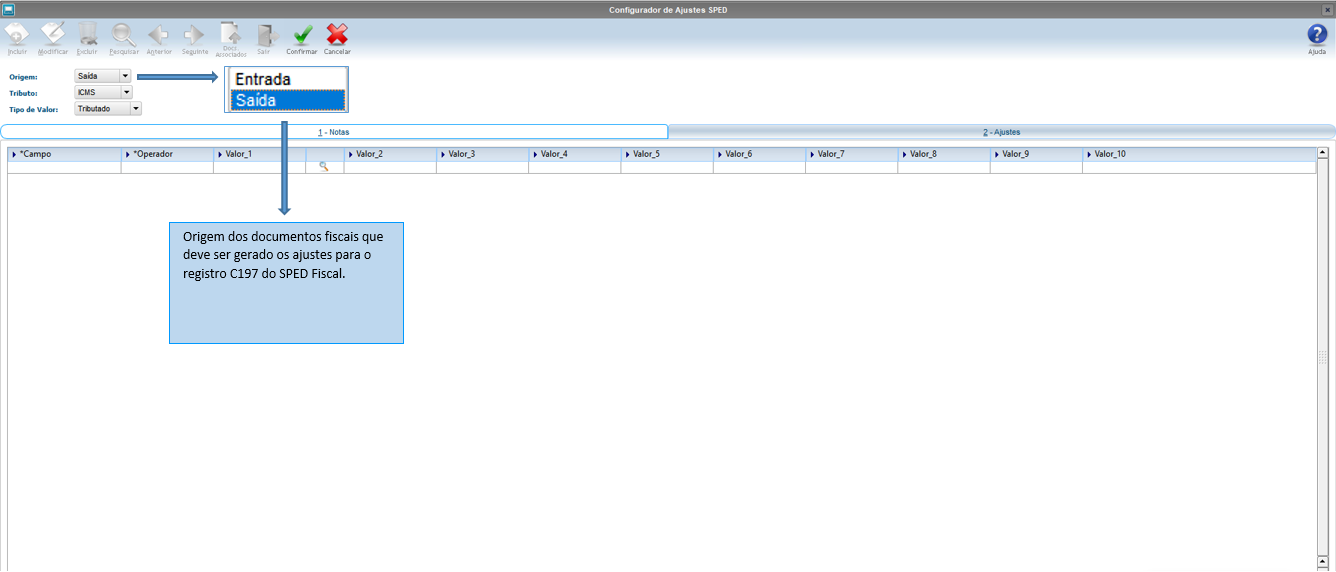Click the grid scrollbar up arrow
The height and width of the screenshot is (572, 1336).
tap(1322, 153)
